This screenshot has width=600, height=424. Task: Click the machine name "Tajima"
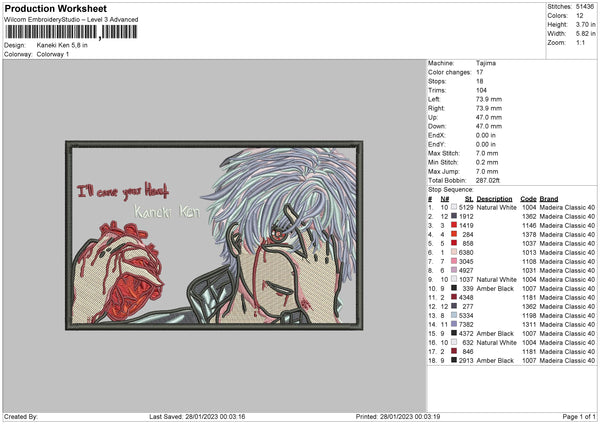(x=486, y=63)
